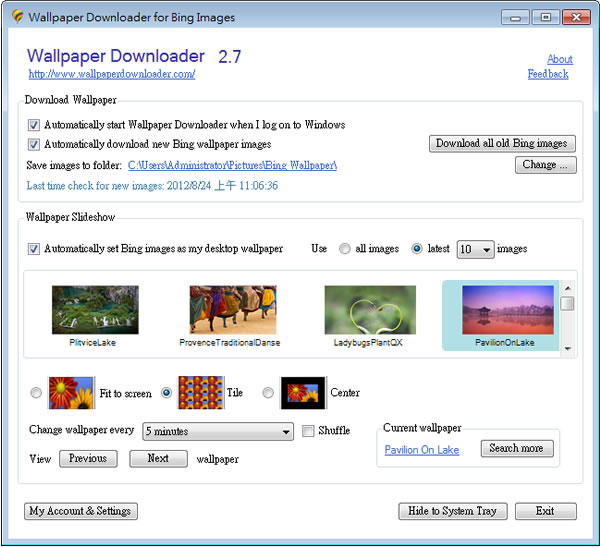Toggle automatically set Bing images as desktop wallpaper
This screenshot has height=547, width=600.
coord(34,249)
